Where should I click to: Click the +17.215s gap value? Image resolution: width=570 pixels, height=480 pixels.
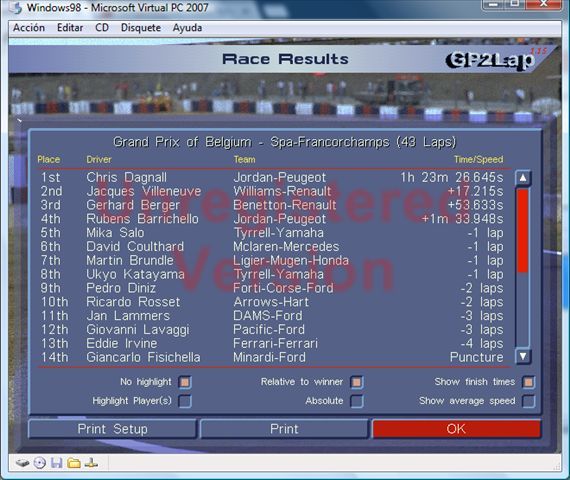pos(475,191)
